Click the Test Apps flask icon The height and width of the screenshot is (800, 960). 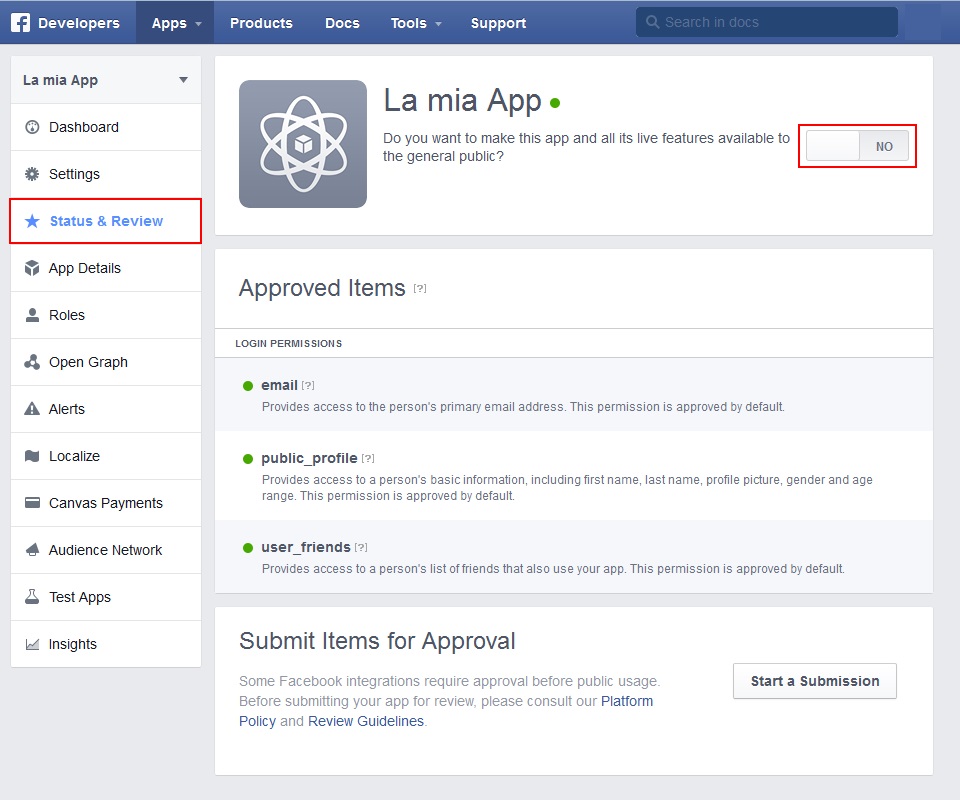[32, 597]
